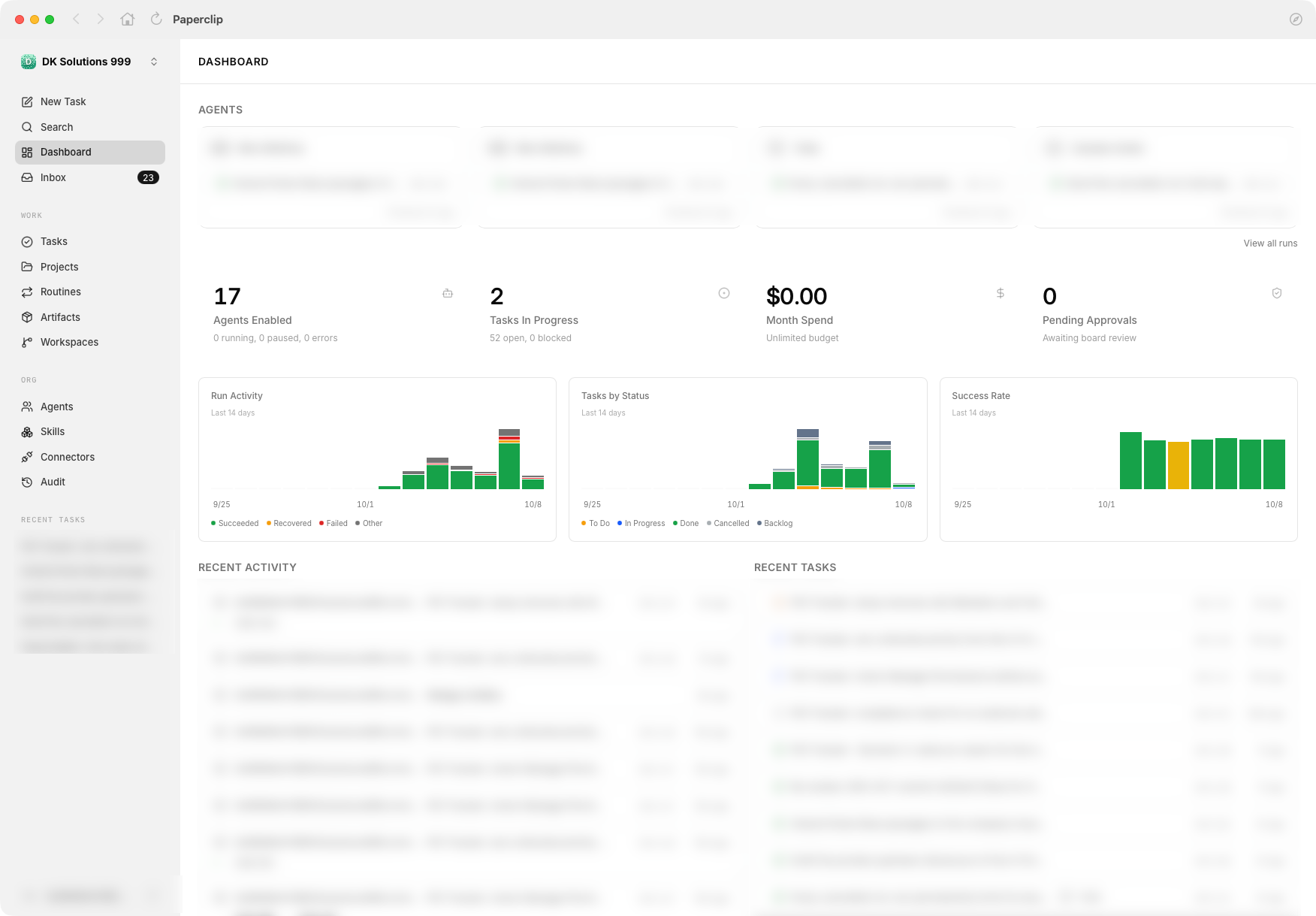Screen dimensions: 1316x916
Task: Click the In Progress legend entry
Action: pyautogui.click(x=641, y=523)
